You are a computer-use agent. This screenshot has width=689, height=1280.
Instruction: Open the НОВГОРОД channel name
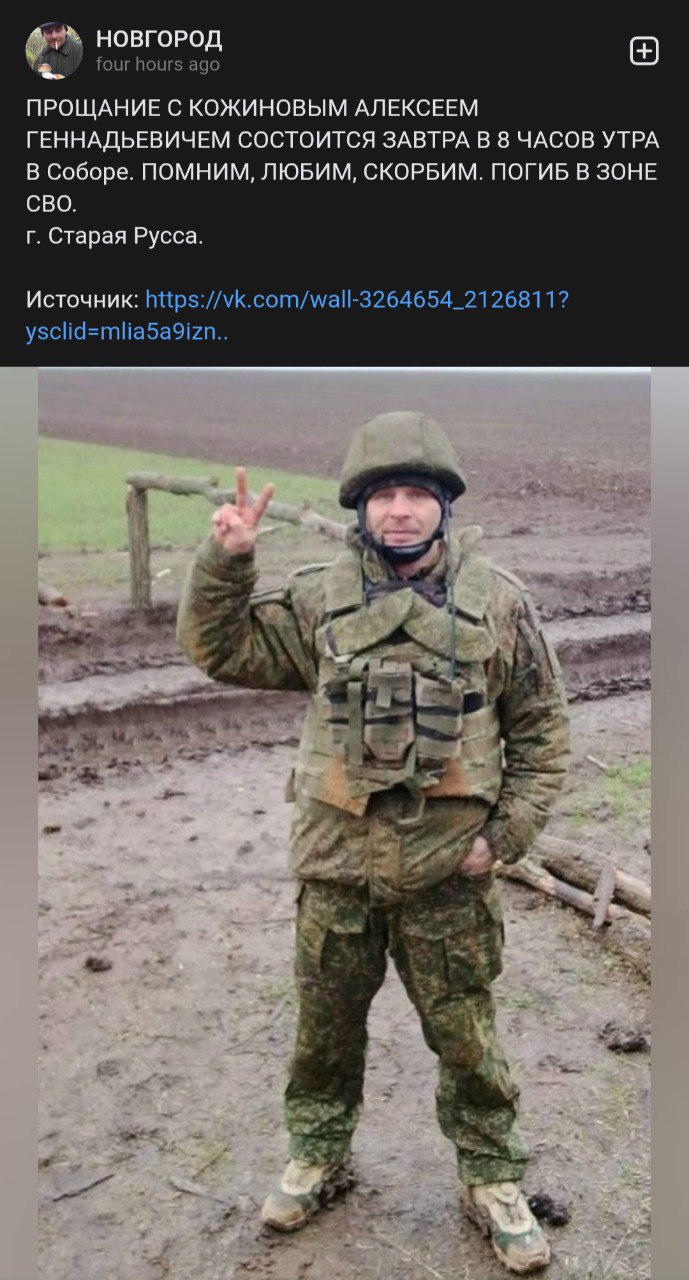coord(159,39)
